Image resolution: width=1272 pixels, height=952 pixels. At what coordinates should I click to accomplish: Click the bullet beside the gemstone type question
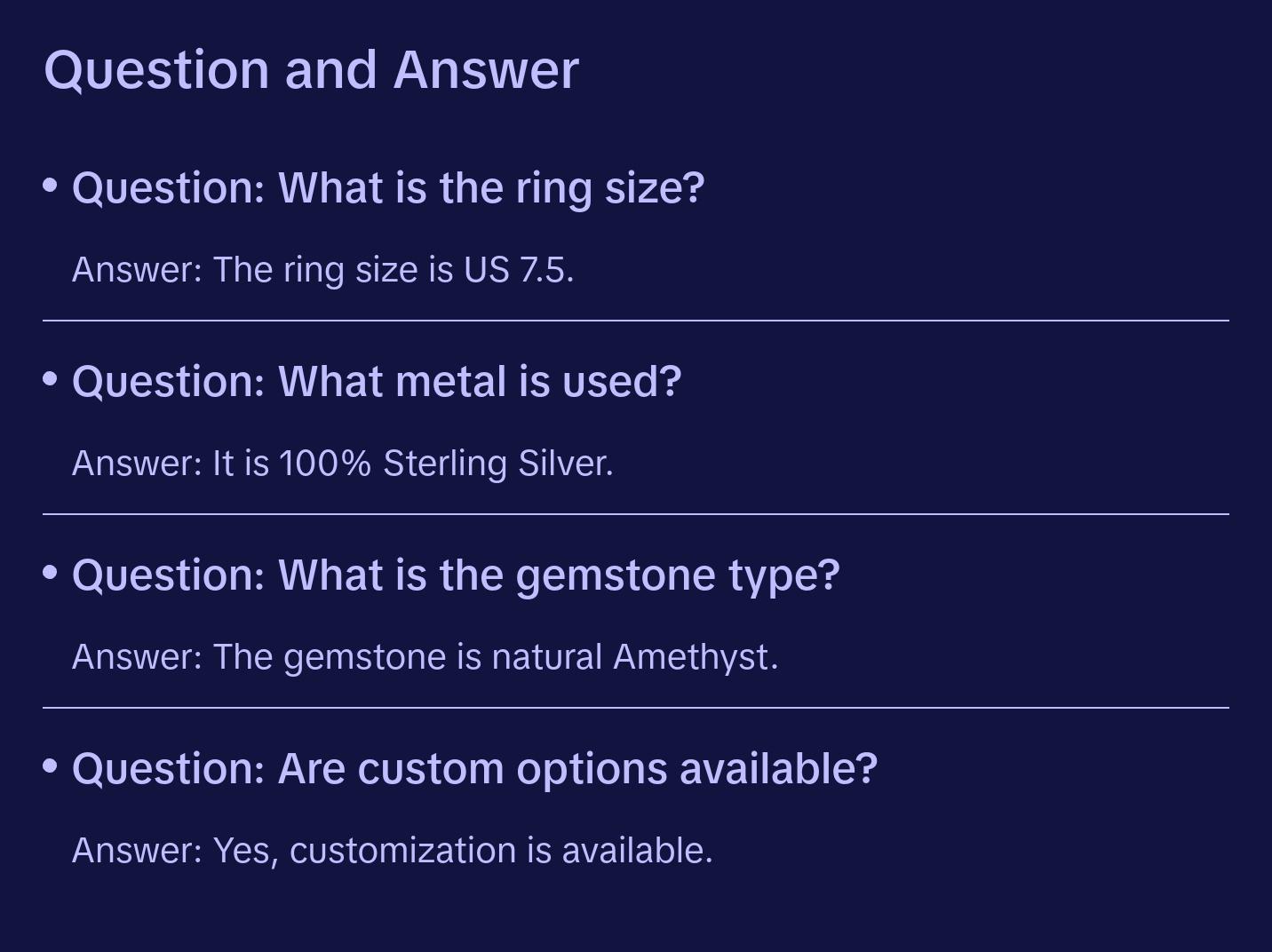(x=51, y=573)
